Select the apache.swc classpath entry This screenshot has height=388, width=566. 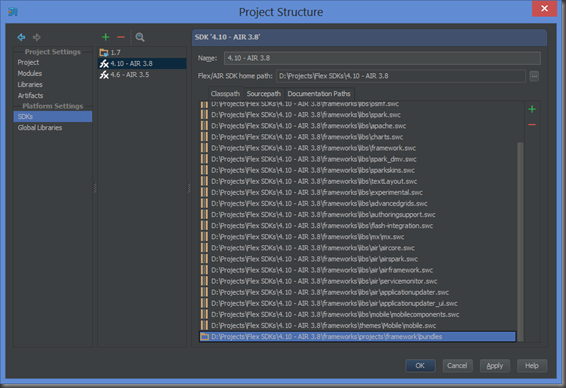click(357, 126)
